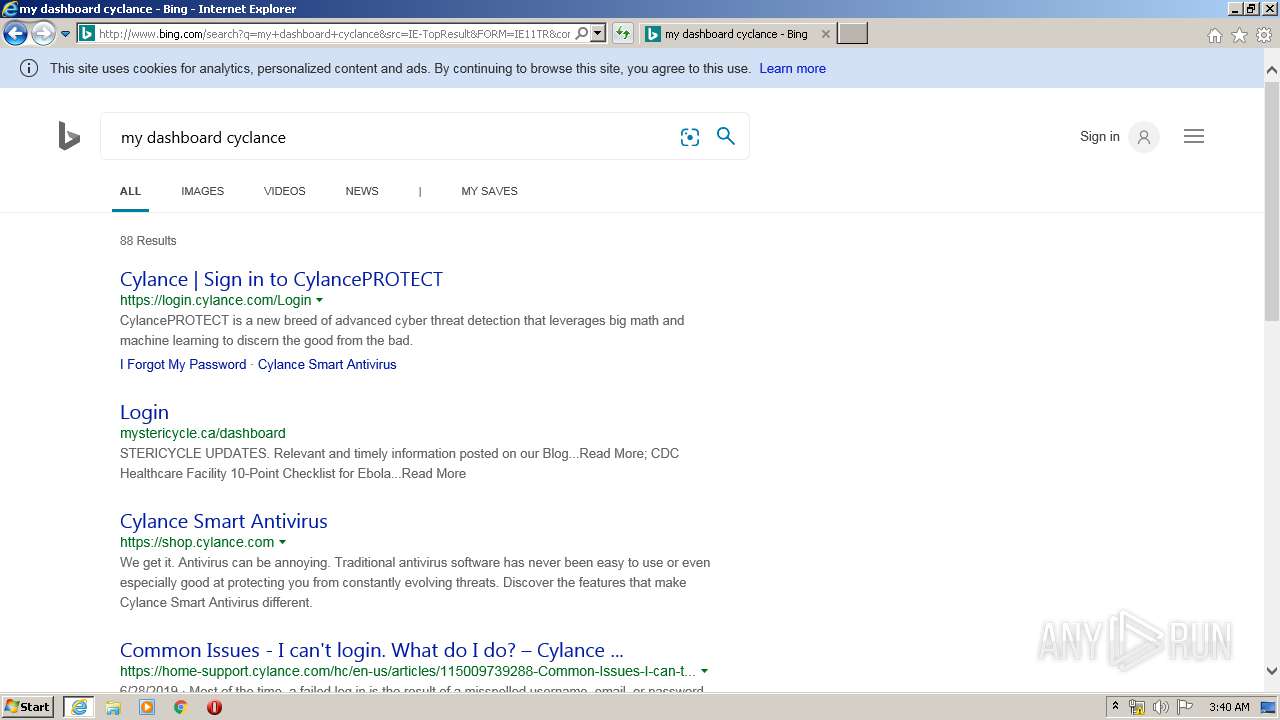Open 'Cylance Smart Antivirus' sublink under first result

327,364
